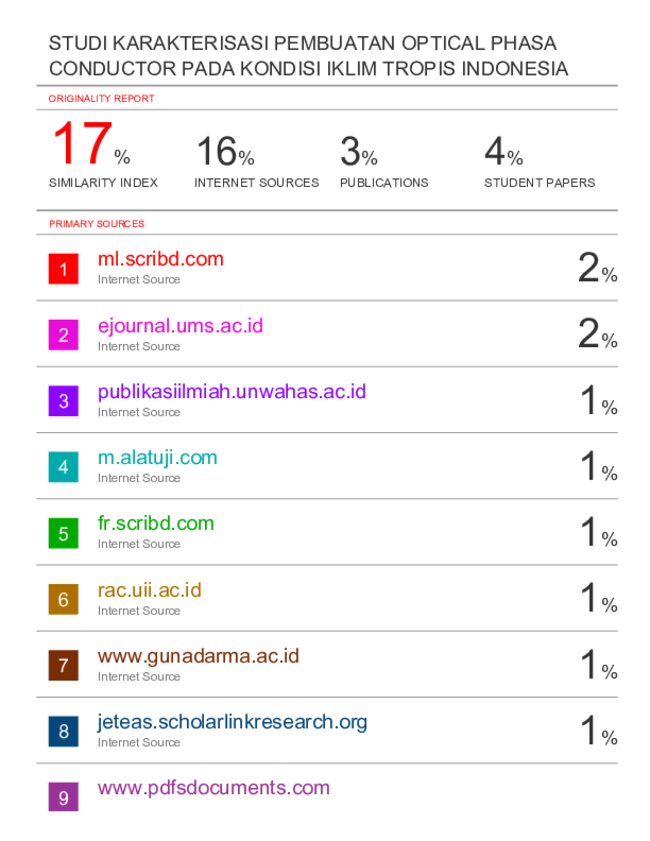Viewport: 650px width, 841px height.
Task: Open jeteas.scholarlinkresearch.org source link
Action: coord(232,723)
